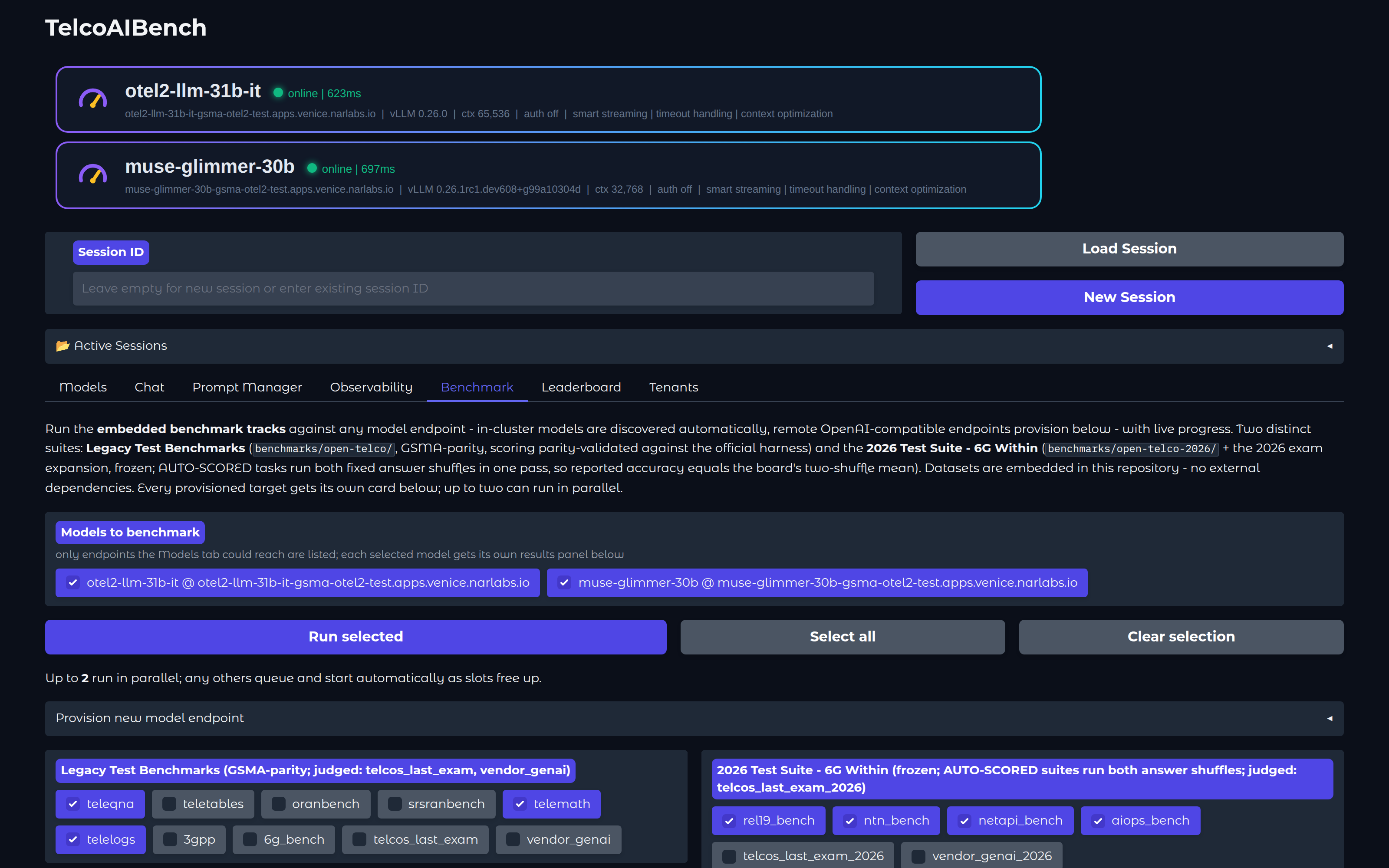Uncheck the muse-glimmer-30b model checkbox
The height and width of the screenshot is (868, 1389).
[x=564, y=583]
